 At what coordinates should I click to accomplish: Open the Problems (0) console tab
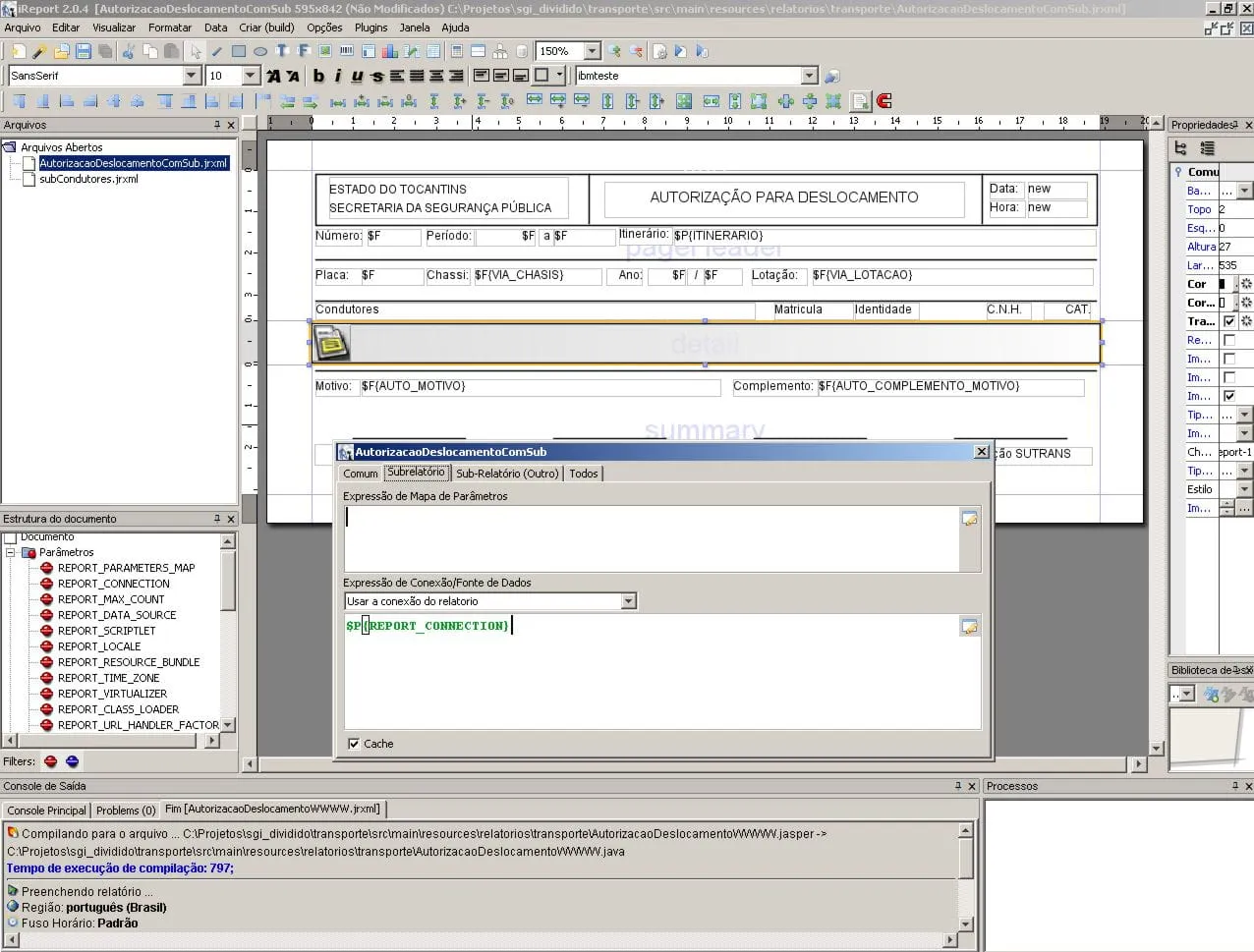coord(126,811)
